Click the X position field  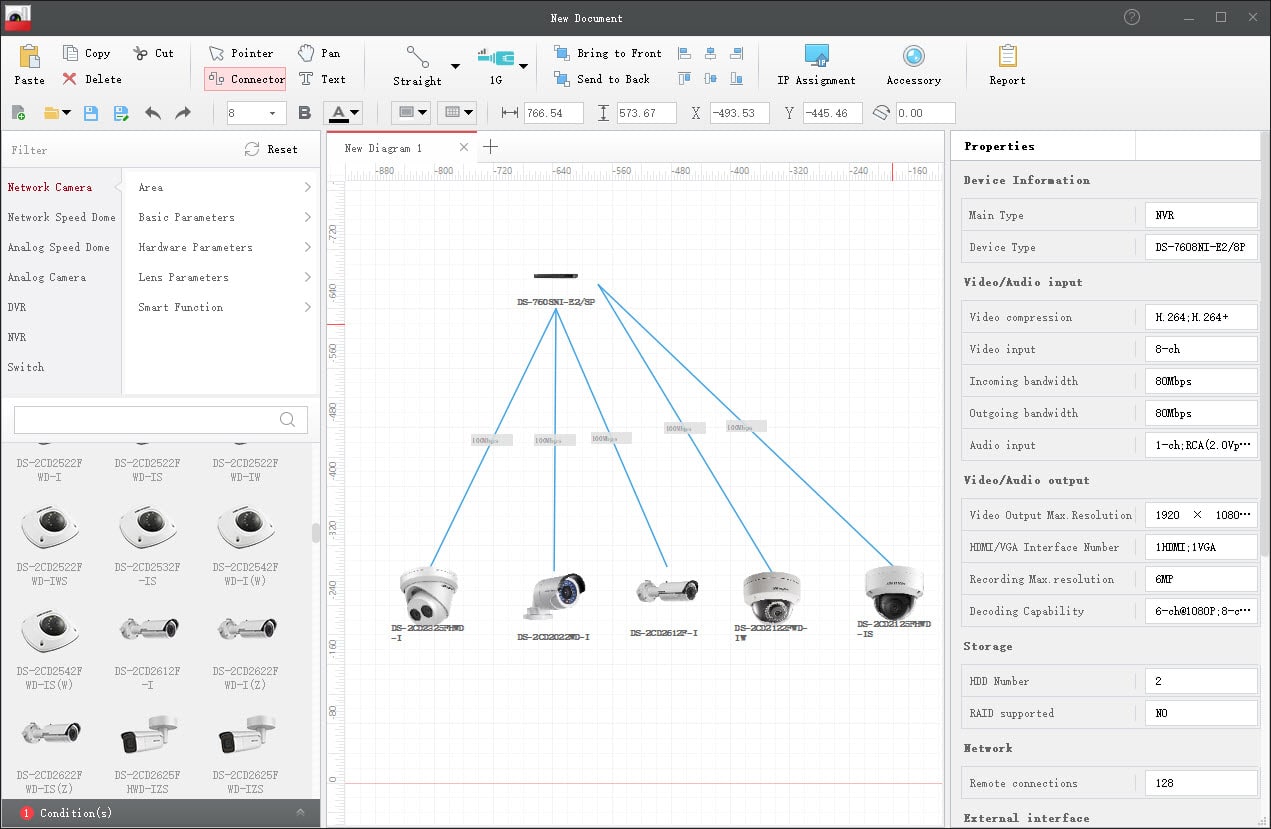tap(739, 113)
